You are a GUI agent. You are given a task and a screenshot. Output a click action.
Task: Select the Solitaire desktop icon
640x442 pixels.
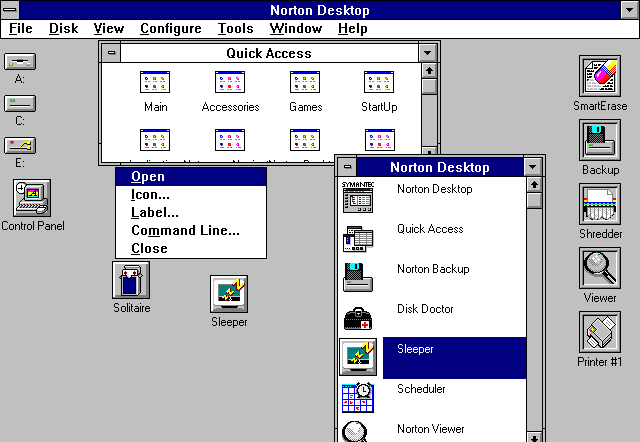point(131,280)
